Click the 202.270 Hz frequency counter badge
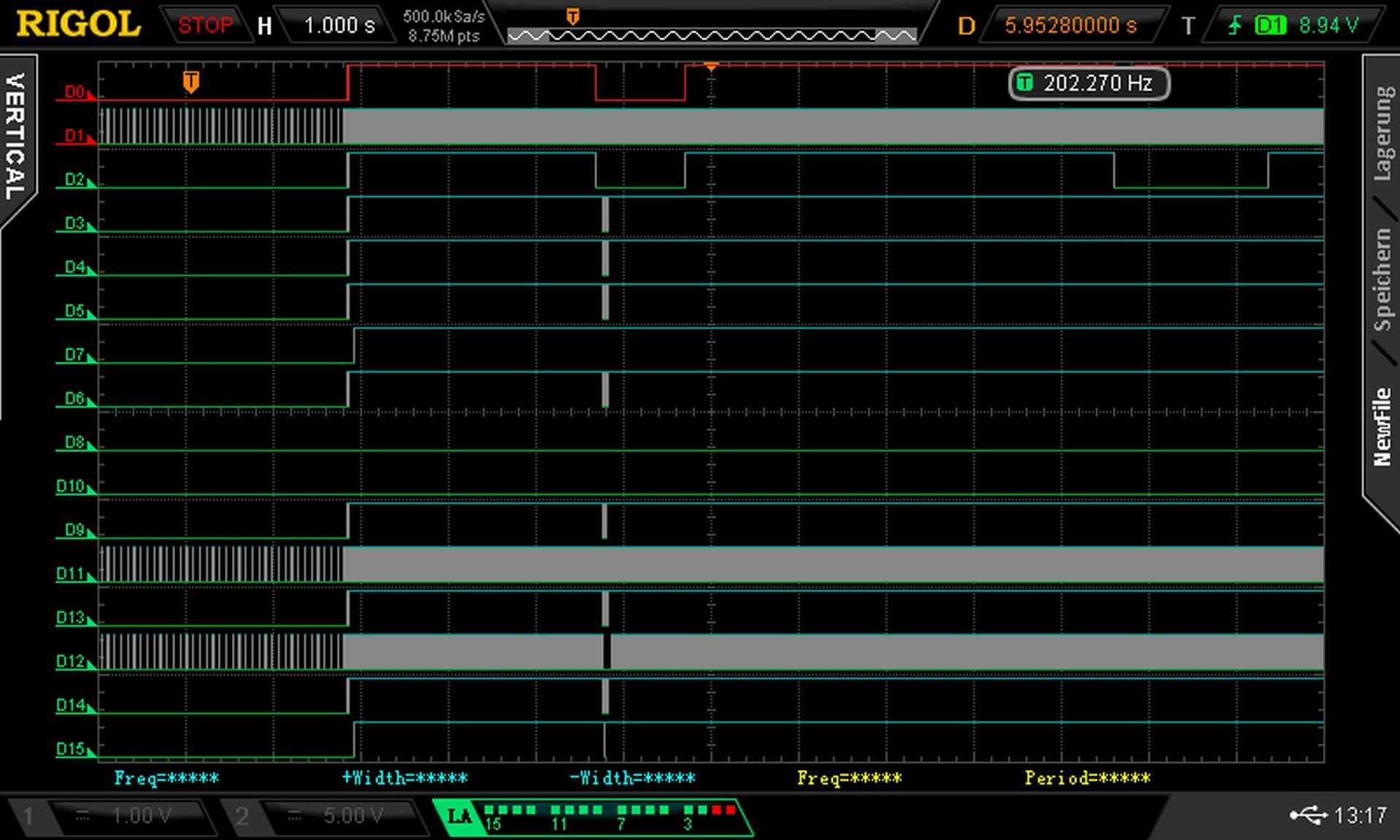This screenshot has height=840, width=1400. (1089, 83)
